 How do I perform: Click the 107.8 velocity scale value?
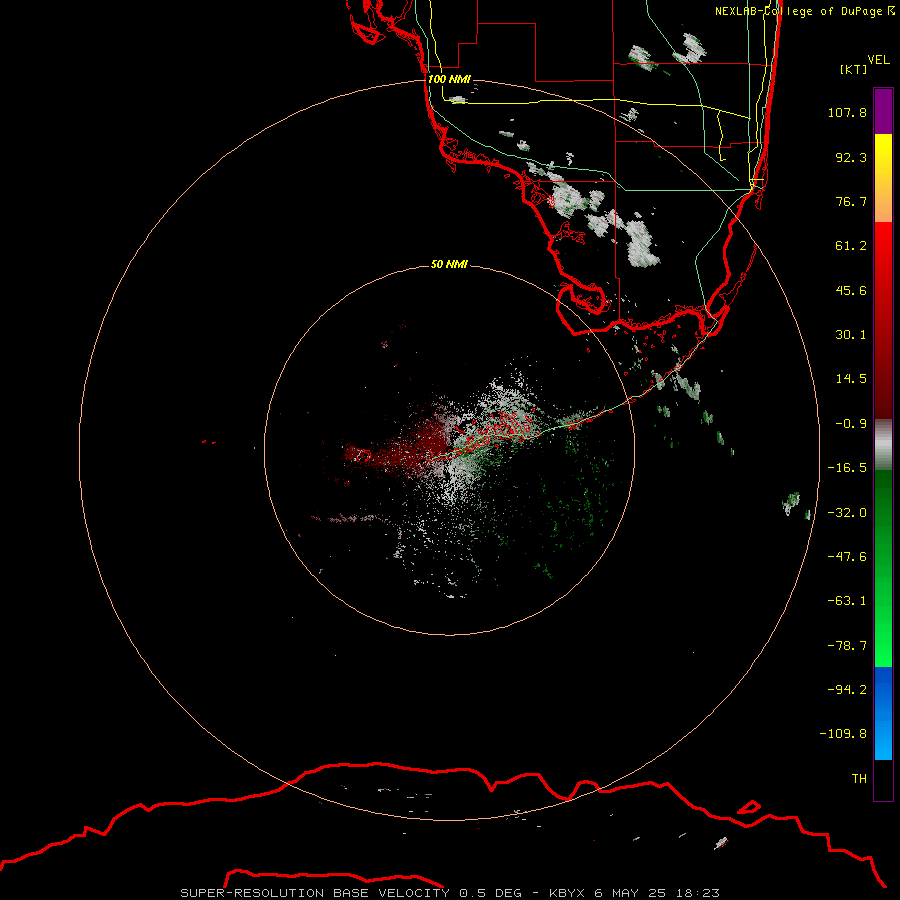pyautogui.click(x=847, y=112)
